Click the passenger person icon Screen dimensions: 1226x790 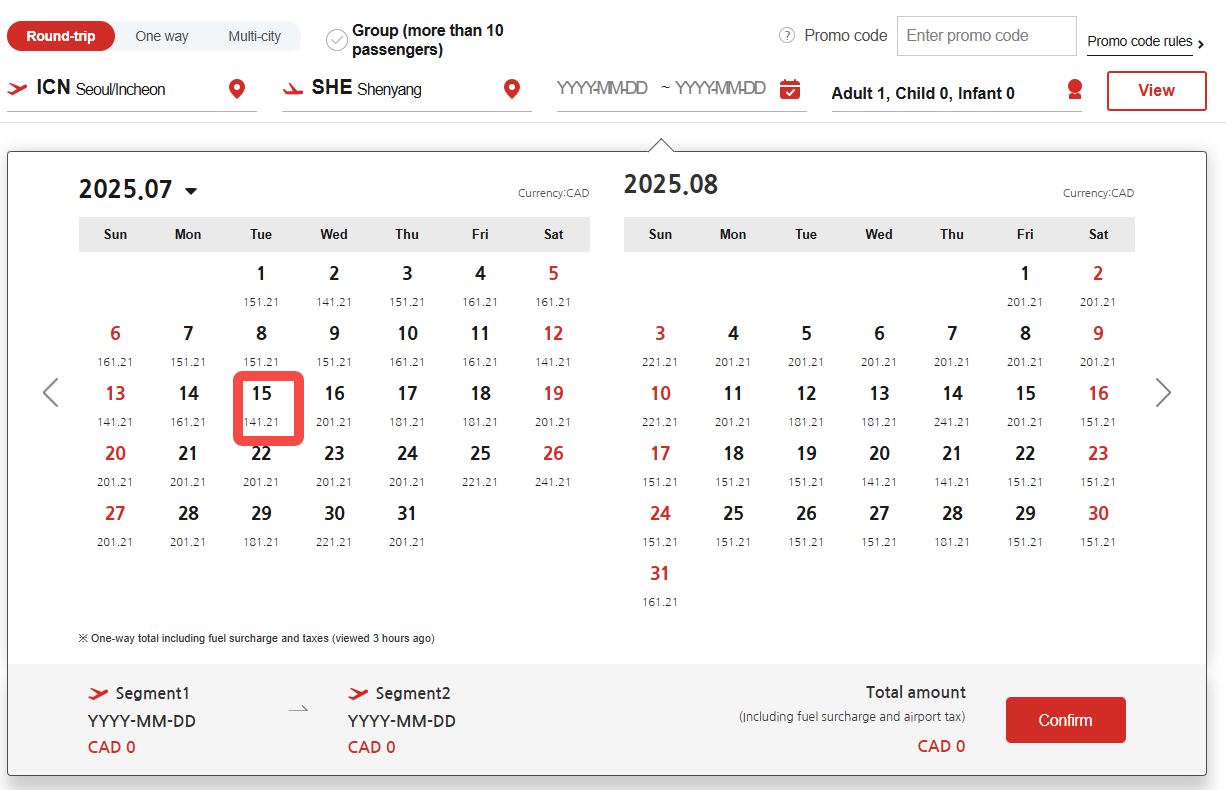[x=1075, y=90]
